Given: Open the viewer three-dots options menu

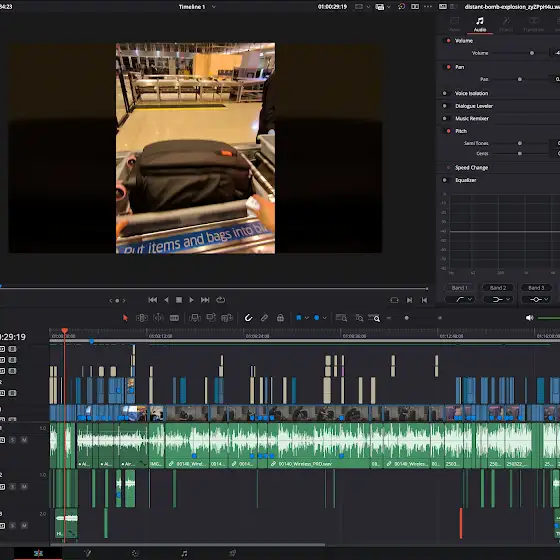Looking at the screenshot, I should coord(428,7).
